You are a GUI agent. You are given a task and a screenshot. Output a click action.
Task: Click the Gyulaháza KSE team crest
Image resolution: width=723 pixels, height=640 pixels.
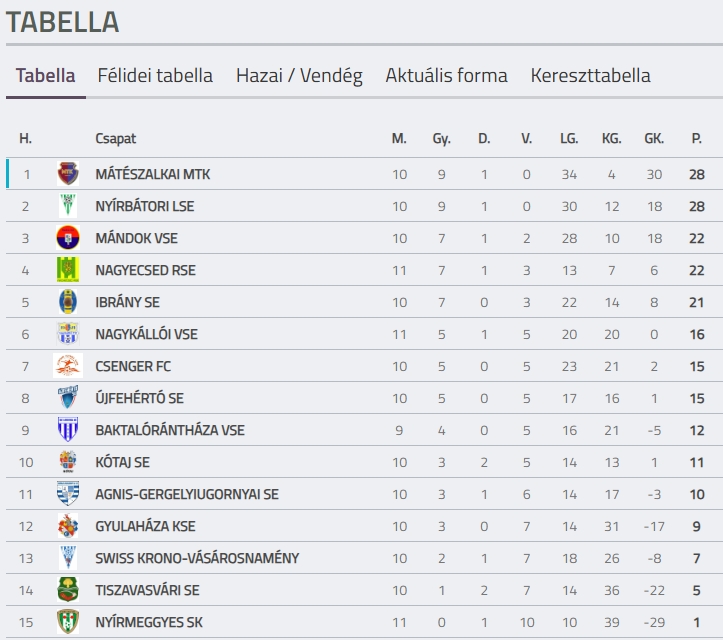[67, 526]
